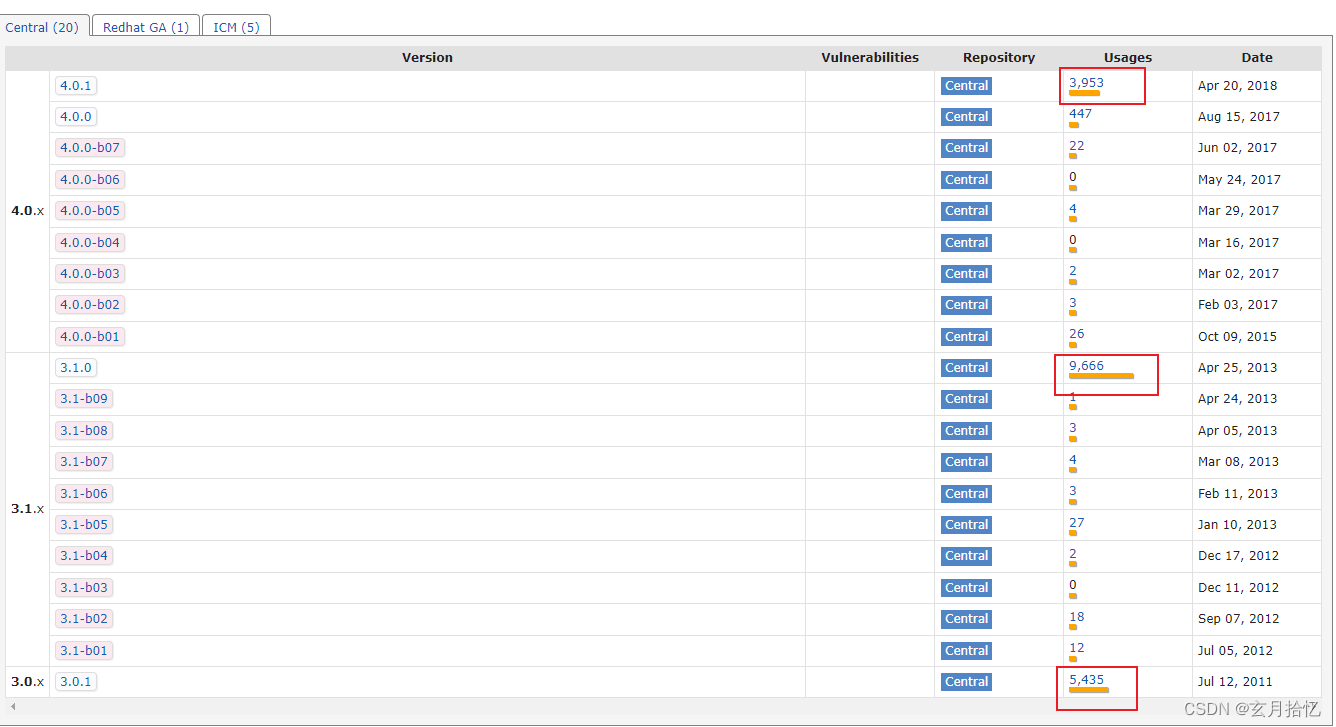Open version 4.0.0-b05 link
The image size is (1336, 727).
coord(90,211)
